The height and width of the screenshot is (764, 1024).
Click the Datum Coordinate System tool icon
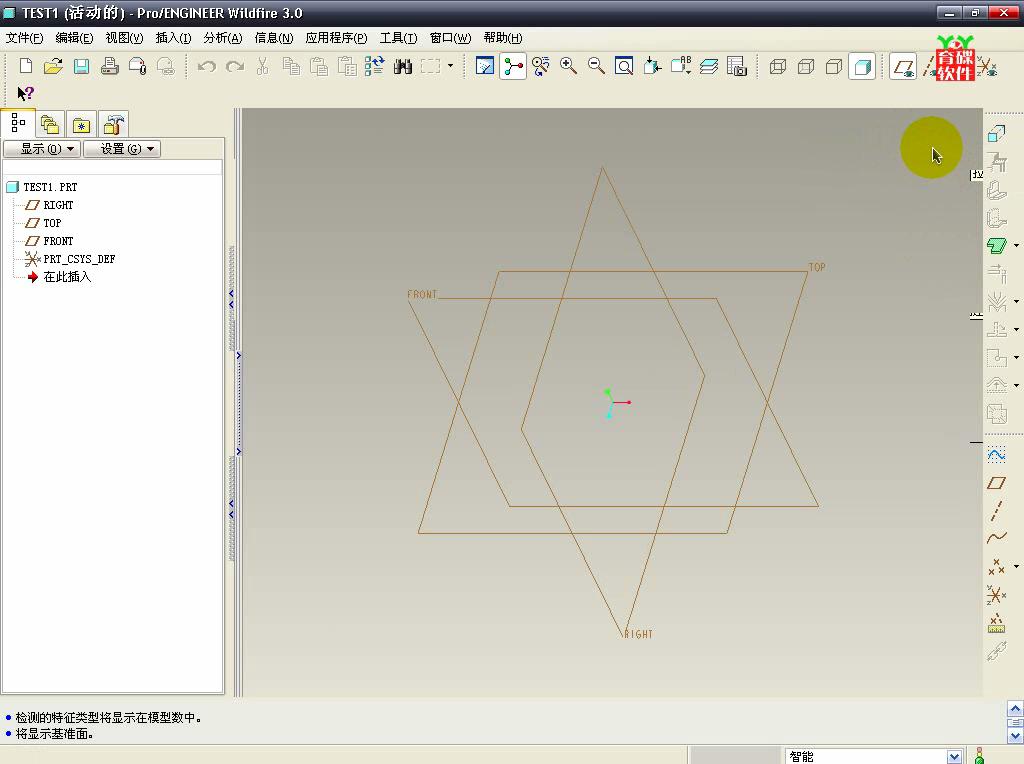(996, 594)
